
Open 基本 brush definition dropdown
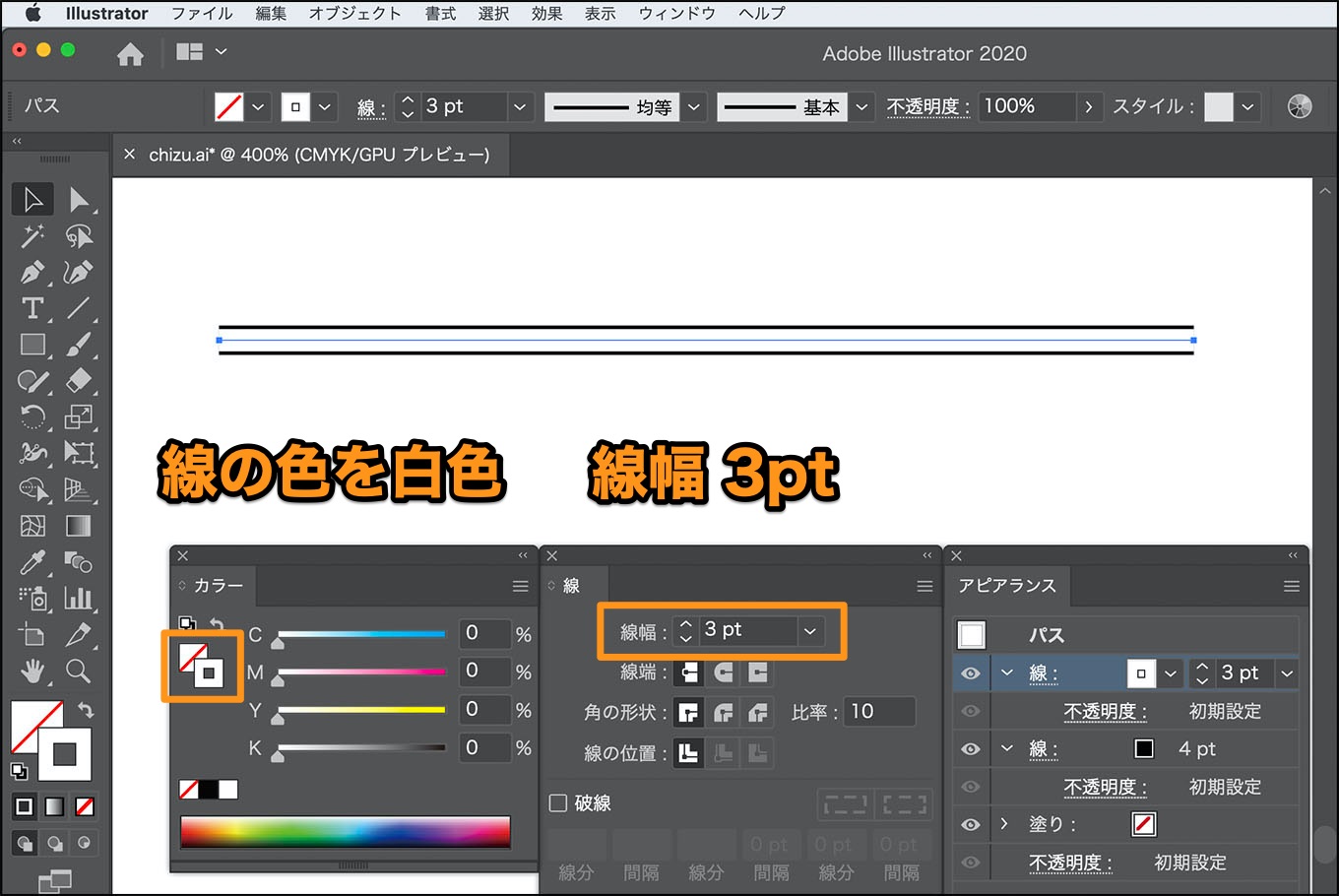(x=861, y=106)
